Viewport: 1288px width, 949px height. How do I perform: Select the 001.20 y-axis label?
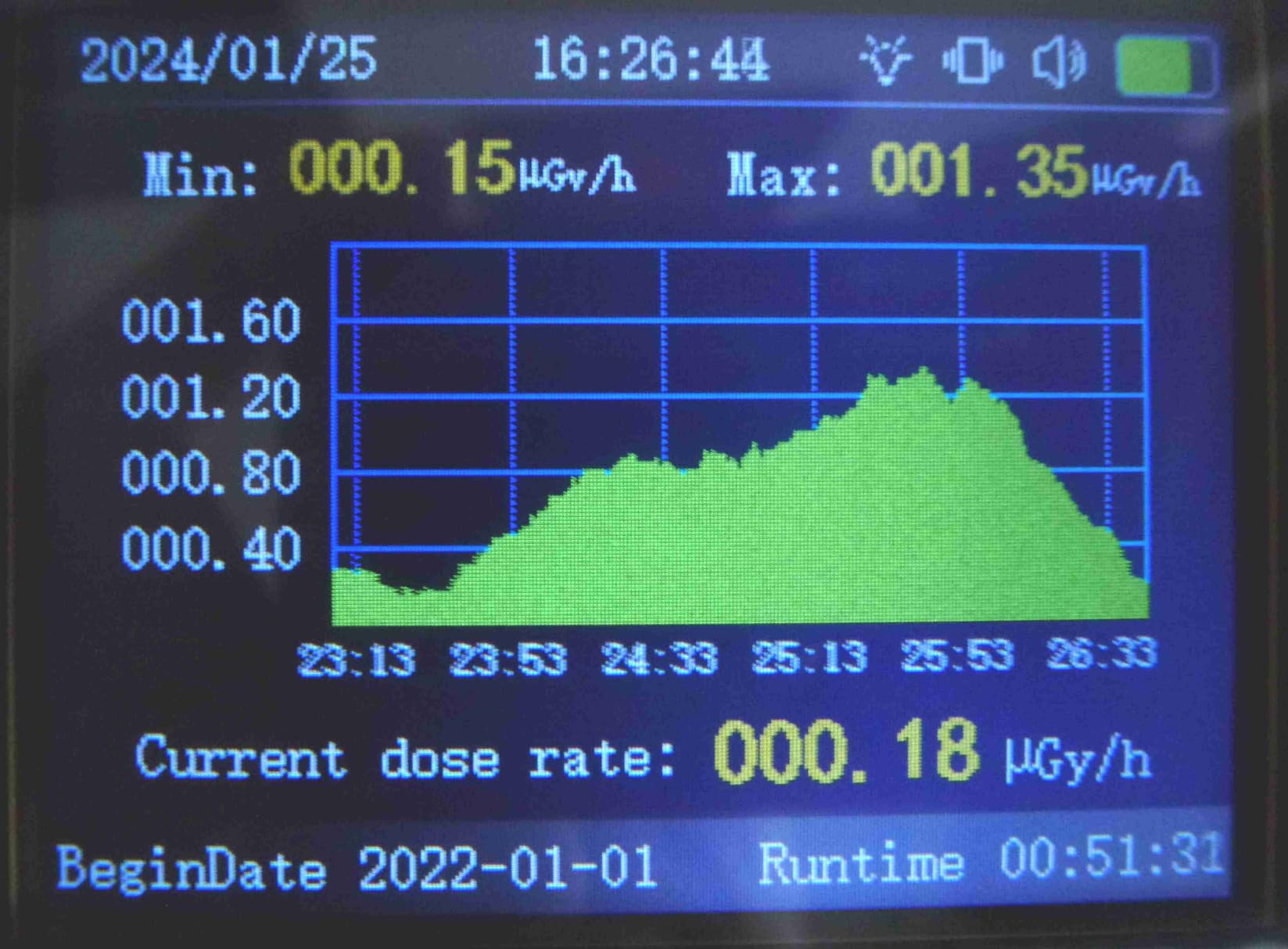[211, 397]
